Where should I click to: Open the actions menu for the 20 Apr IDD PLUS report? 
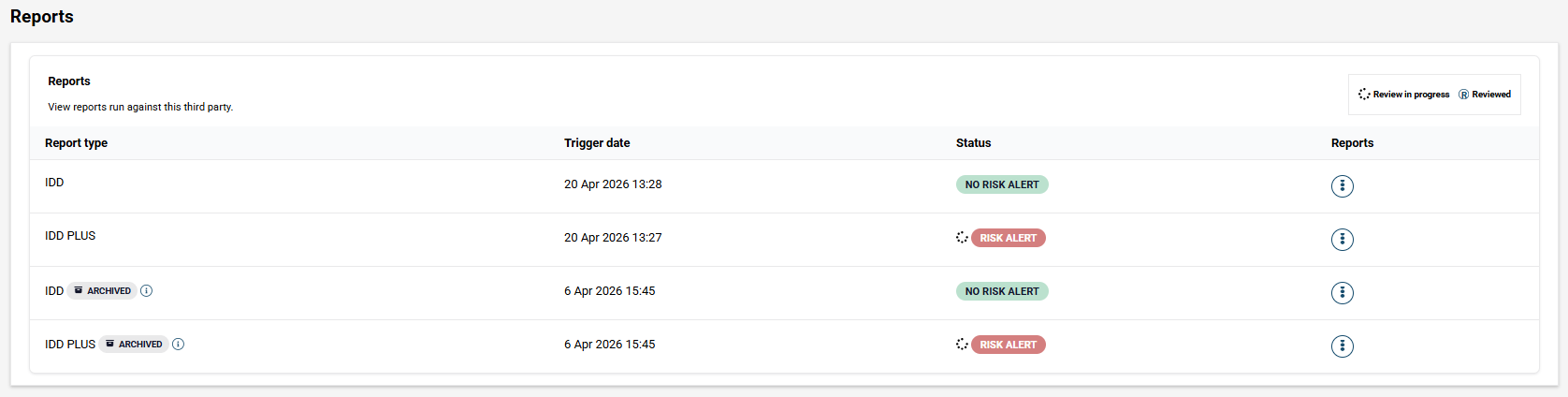[1342, 239]
